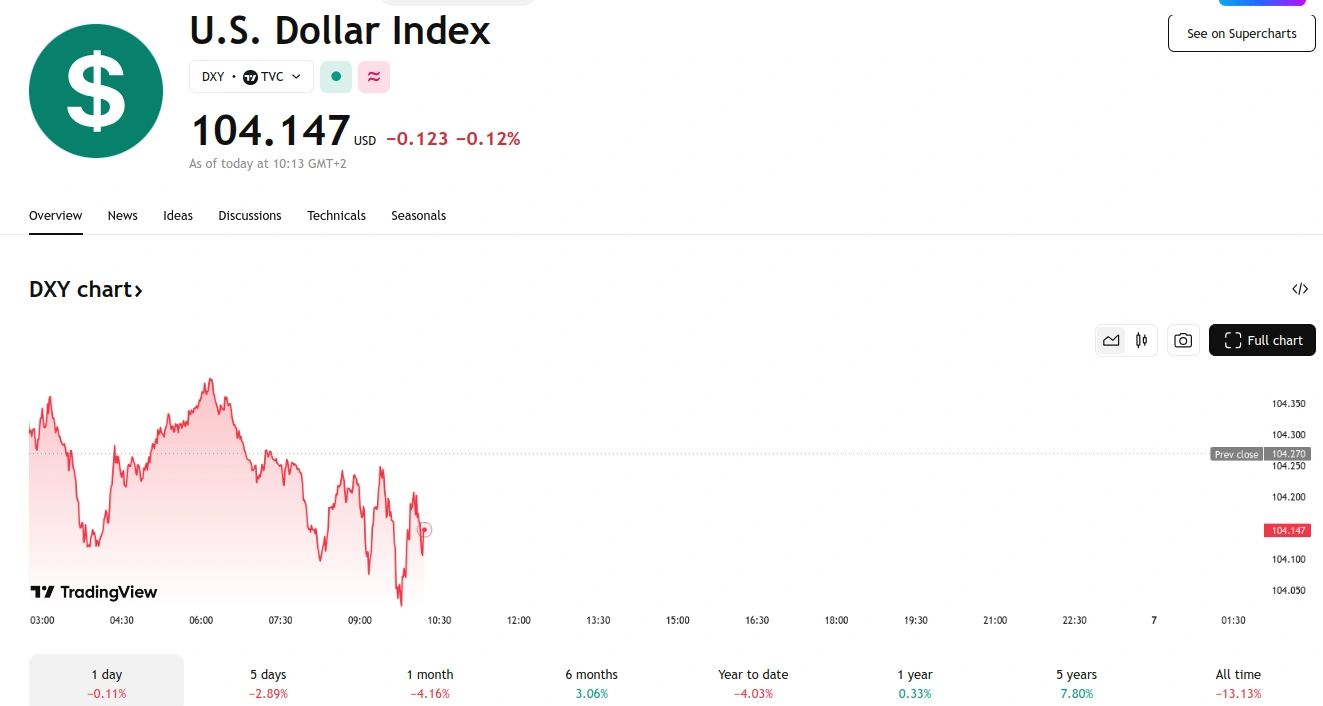Click the embed code icon

(x=1299, y=290)
